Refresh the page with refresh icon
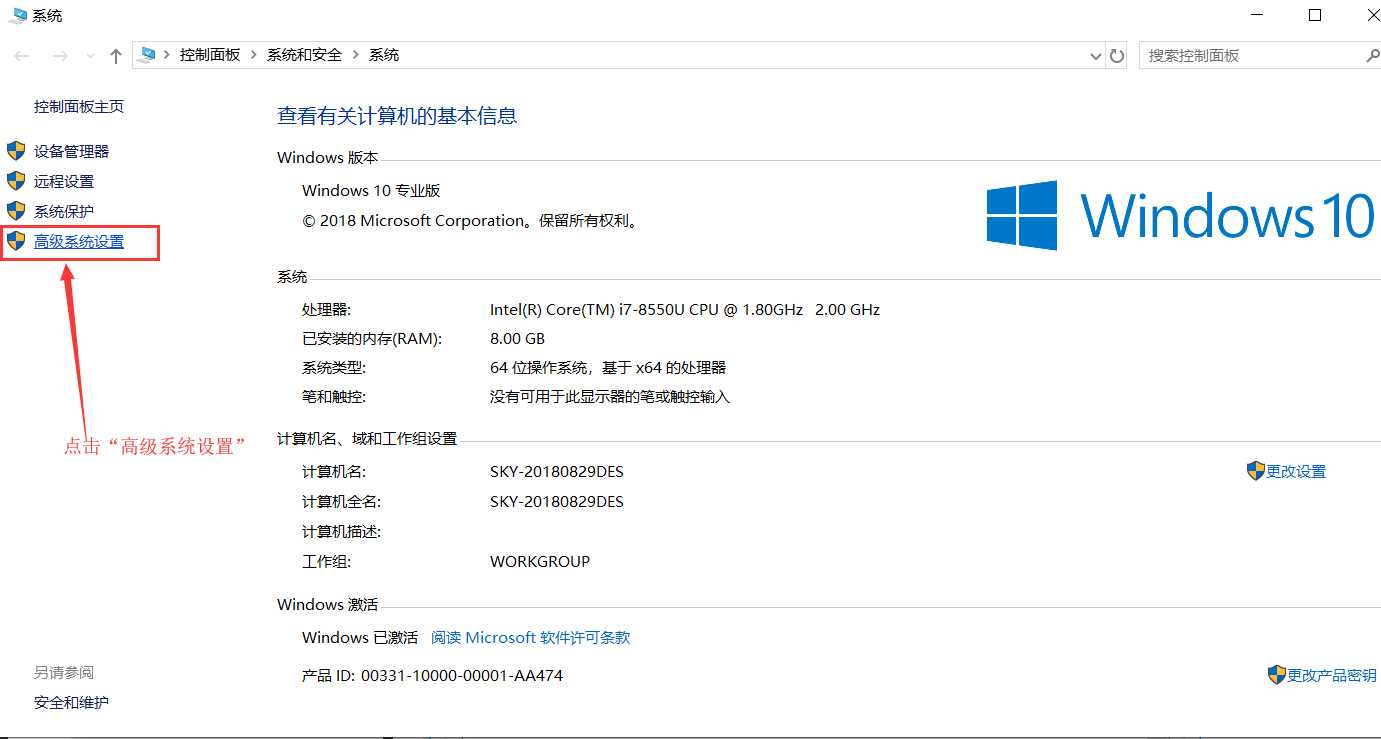1381x739 pixels. tap(1118, 56)
